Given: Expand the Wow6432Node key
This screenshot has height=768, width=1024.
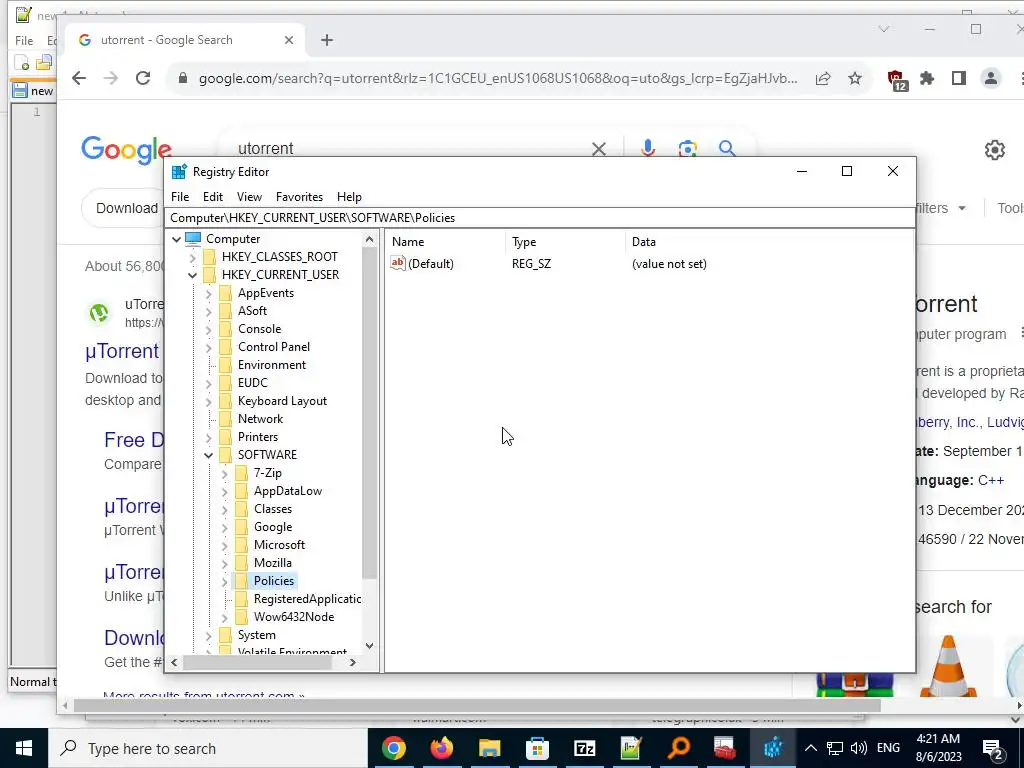Looking at the screenshot, I should pos(225,617).
